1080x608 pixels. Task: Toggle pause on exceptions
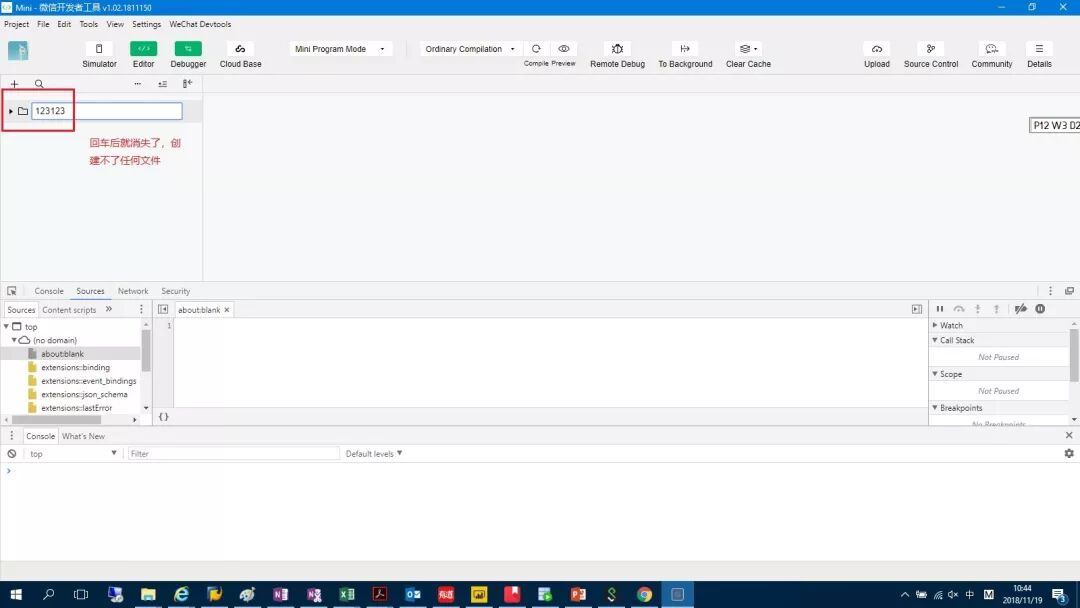(1040, 309)
